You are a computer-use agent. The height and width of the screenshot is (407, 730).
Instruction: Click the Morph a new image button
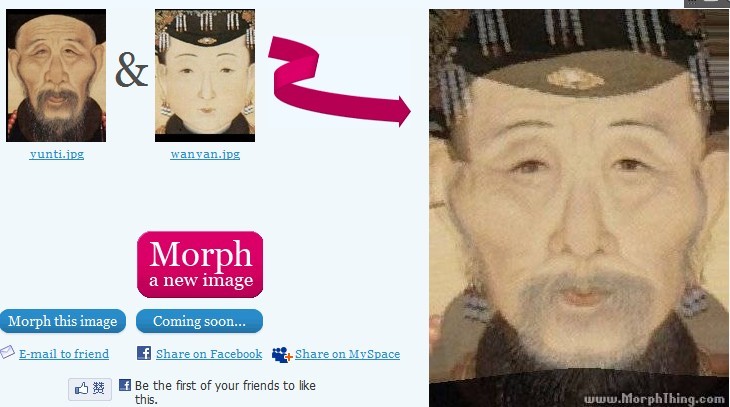click(200, 265)
